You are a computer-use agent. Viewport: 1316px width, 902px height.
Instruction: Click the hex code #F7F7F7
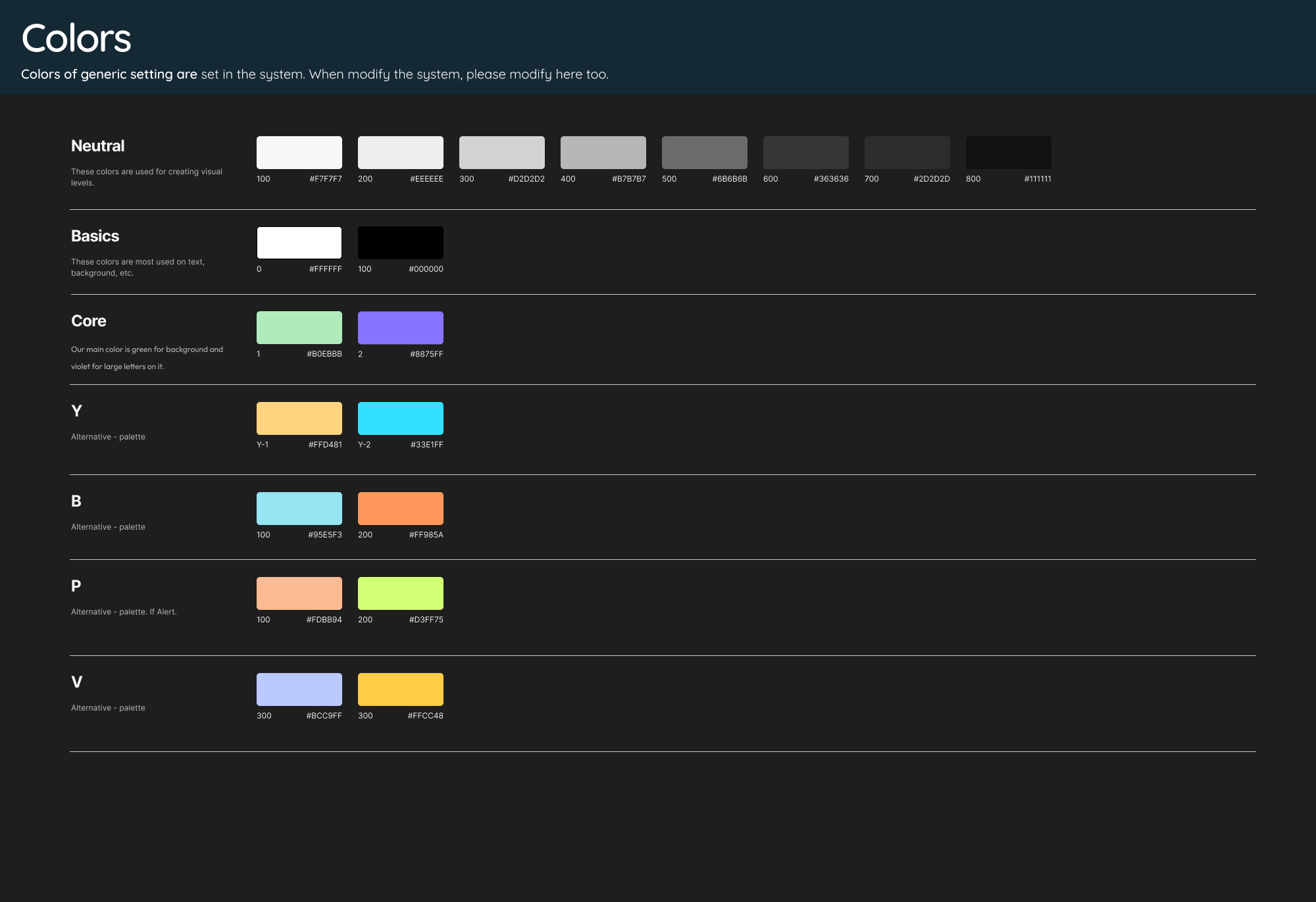click(x=326, y=179)
